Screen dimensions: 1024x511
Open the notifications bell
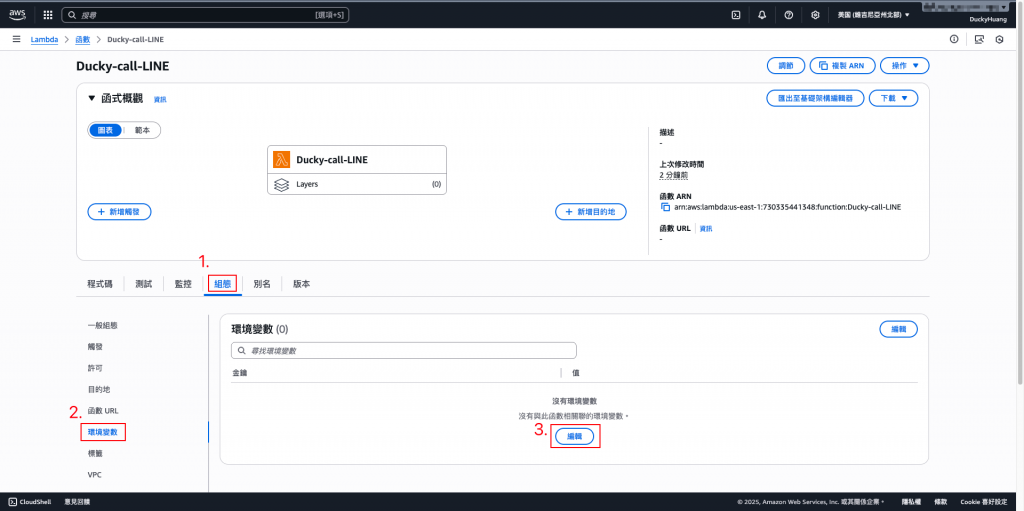pos(762,14)
